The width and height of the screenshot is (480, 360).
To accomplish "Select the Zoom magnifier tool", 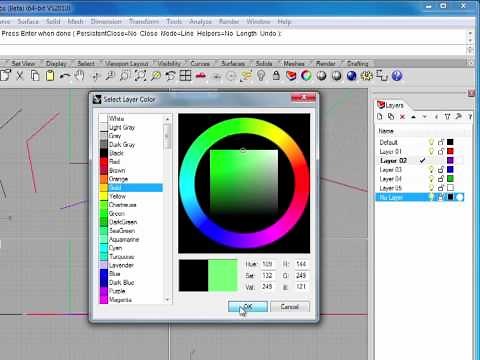I will coord(110,76).
